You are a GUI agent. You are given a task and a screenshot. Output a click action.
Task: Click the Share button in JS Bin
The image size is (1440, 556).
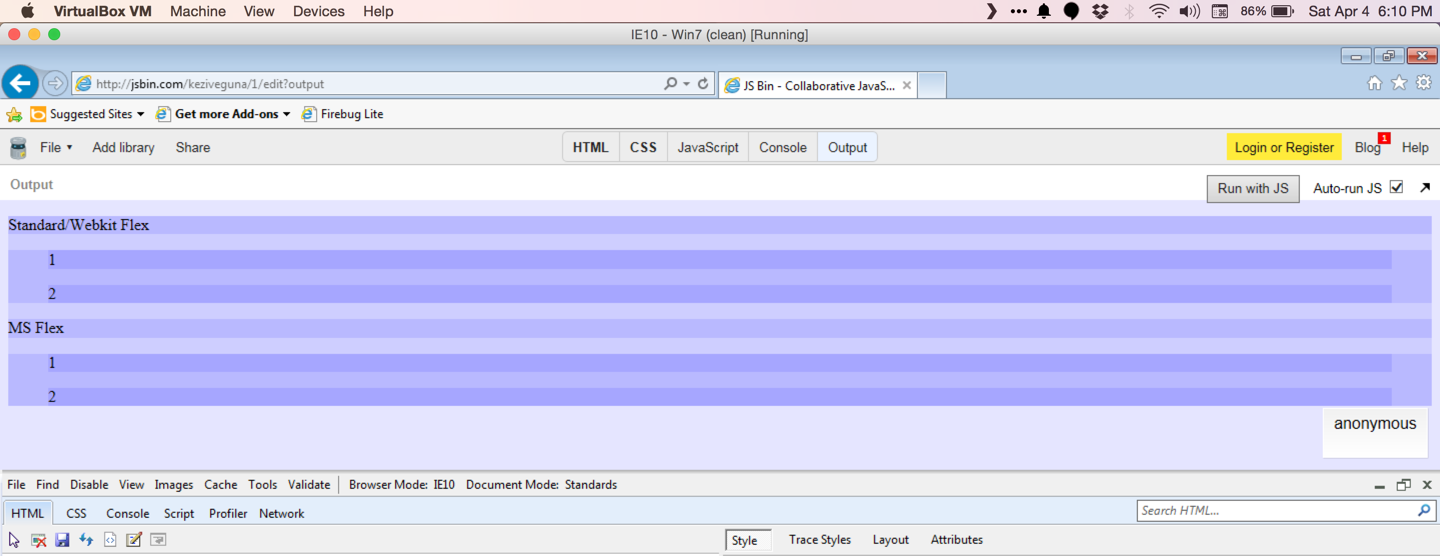tap(193, 147)
